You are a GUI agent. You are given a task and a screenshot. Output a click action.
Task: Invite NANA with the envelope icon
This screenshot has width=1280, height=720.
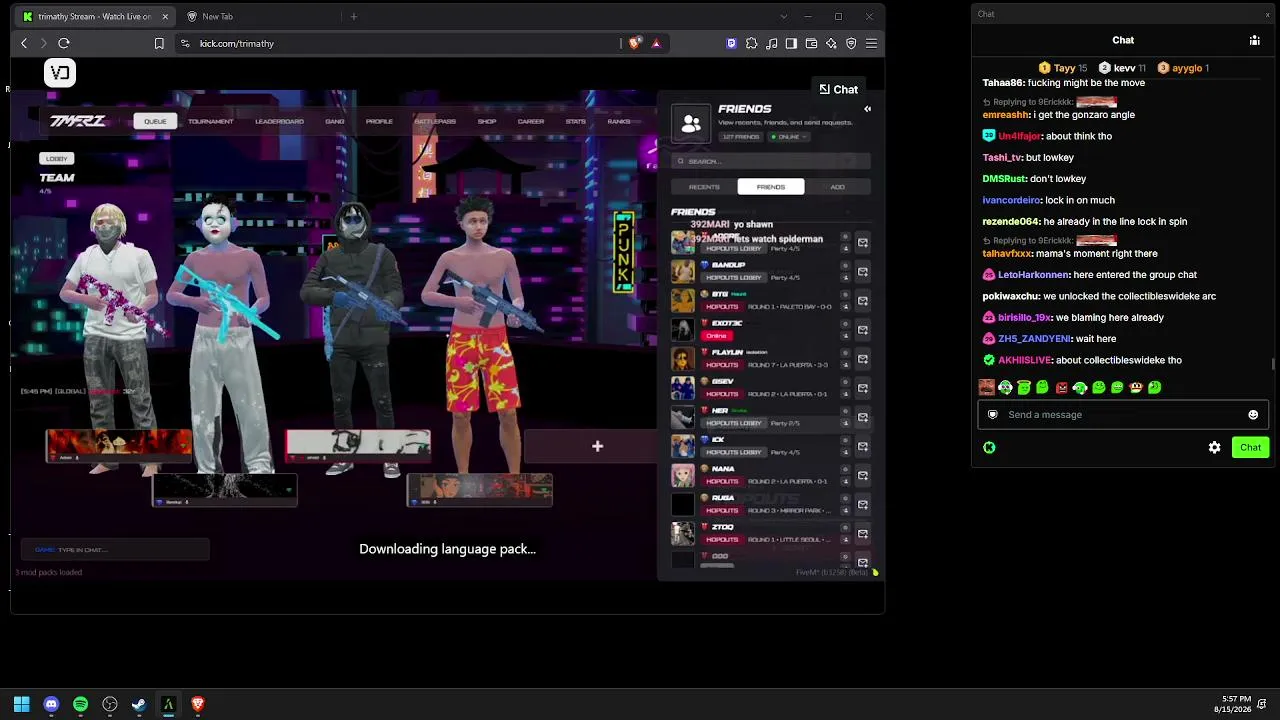point(863,475)
